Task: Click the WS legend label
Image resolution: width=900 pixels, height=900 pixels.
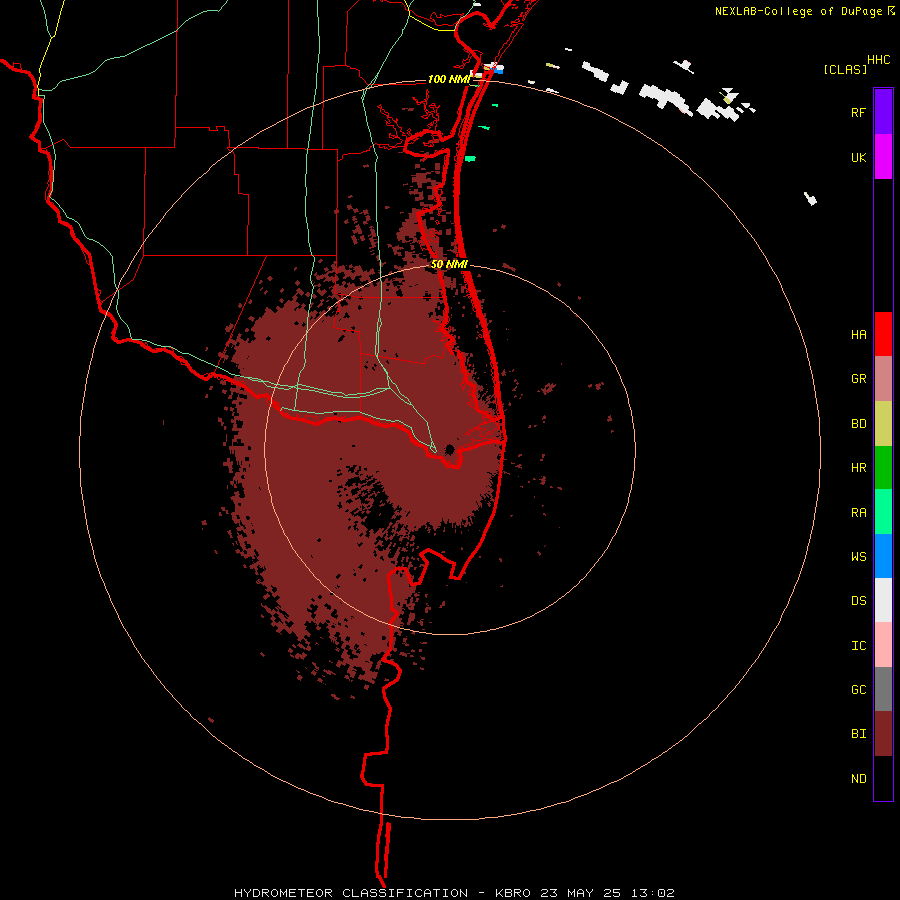Action: pyautogui.click(x=859, y=556)
